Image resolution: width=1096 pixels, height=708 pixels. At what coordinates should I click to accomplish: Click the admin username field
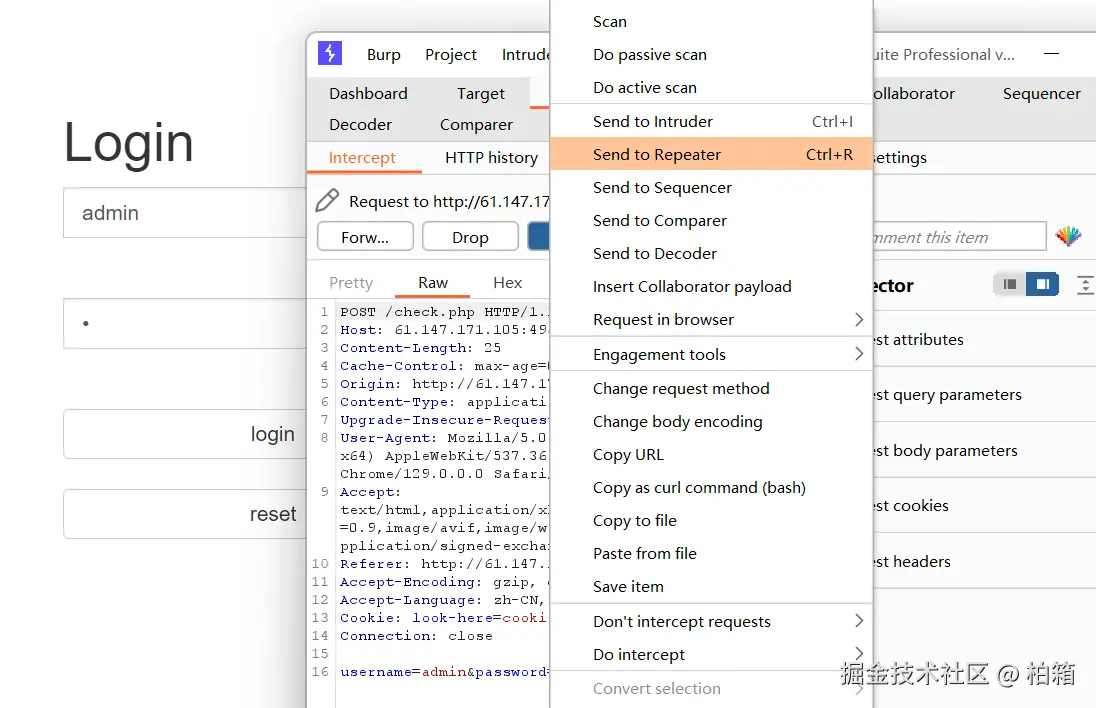click(x=185, y=212)
